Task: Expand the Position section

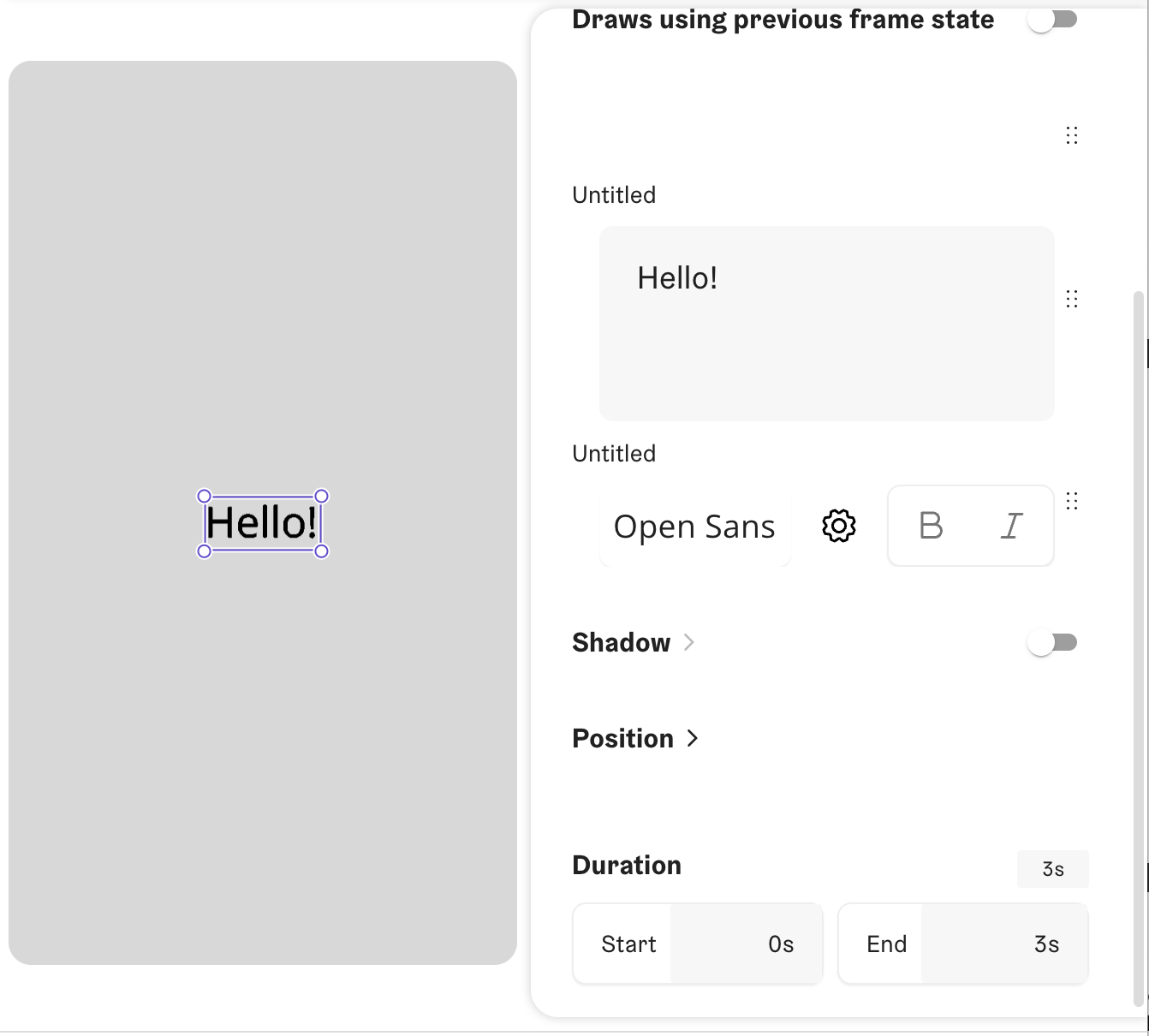Action: pyautogui.click(x=693, y=738)
